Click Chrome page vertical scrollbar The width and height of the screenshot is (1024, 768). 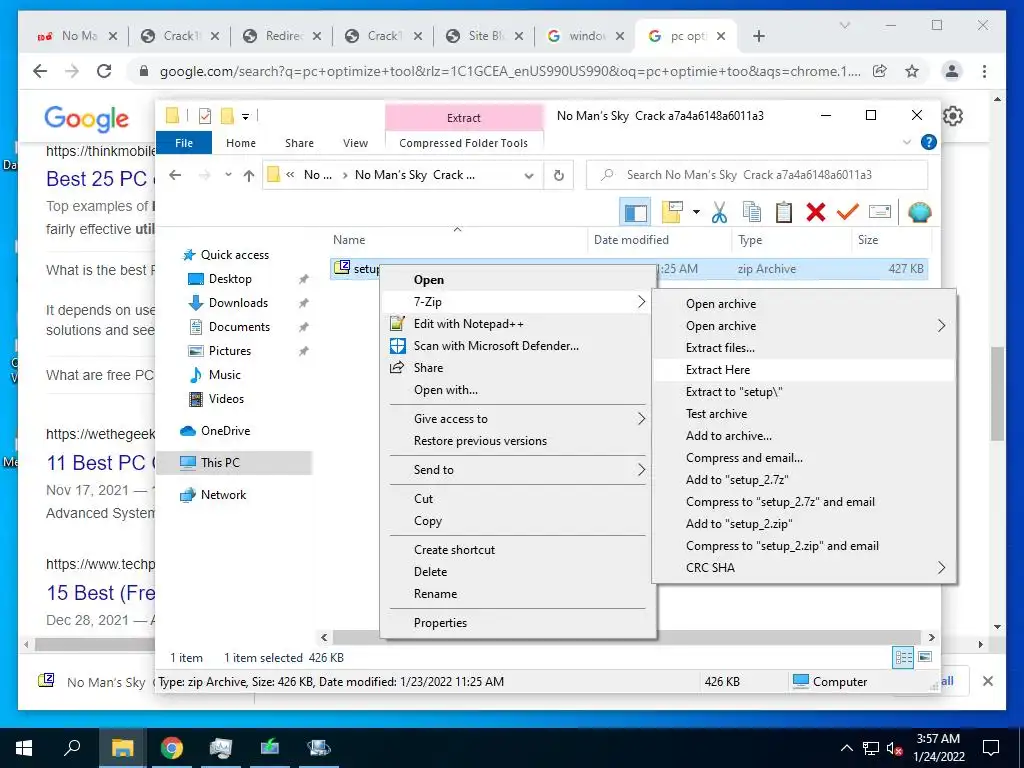(997, 394)
